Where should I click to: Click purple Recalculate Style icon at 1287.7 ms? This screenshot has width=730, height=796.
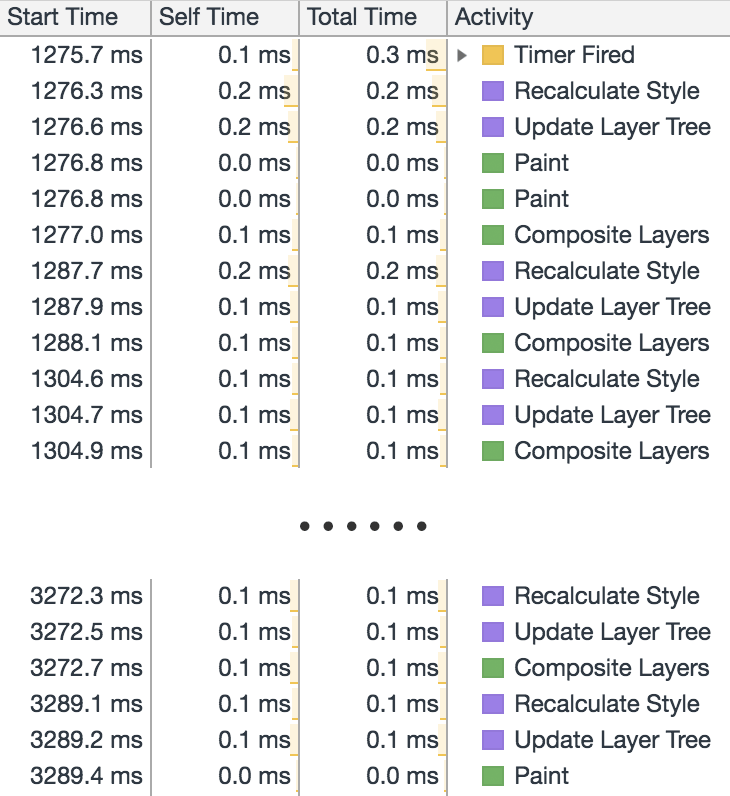(492, 271)
